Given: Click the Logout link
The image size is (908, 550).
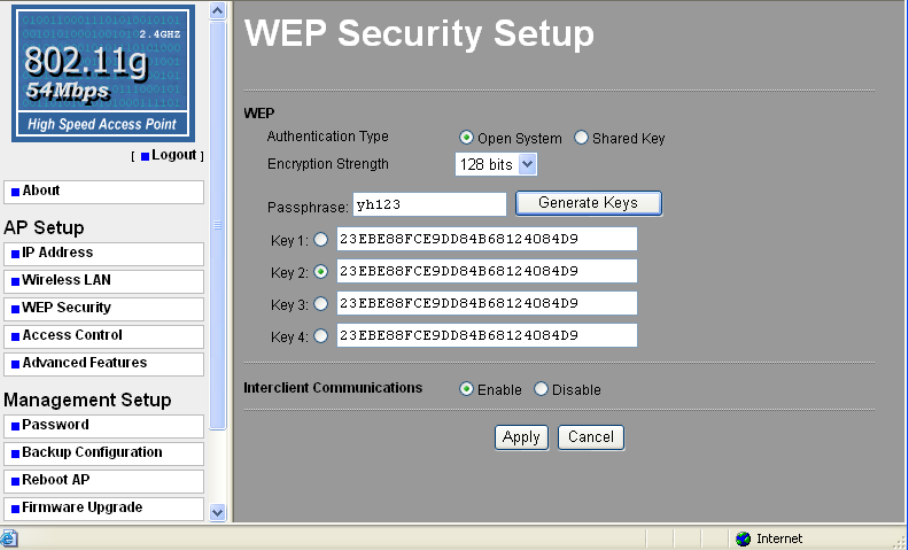Looking at the screenshot, I should pos(174,155).
